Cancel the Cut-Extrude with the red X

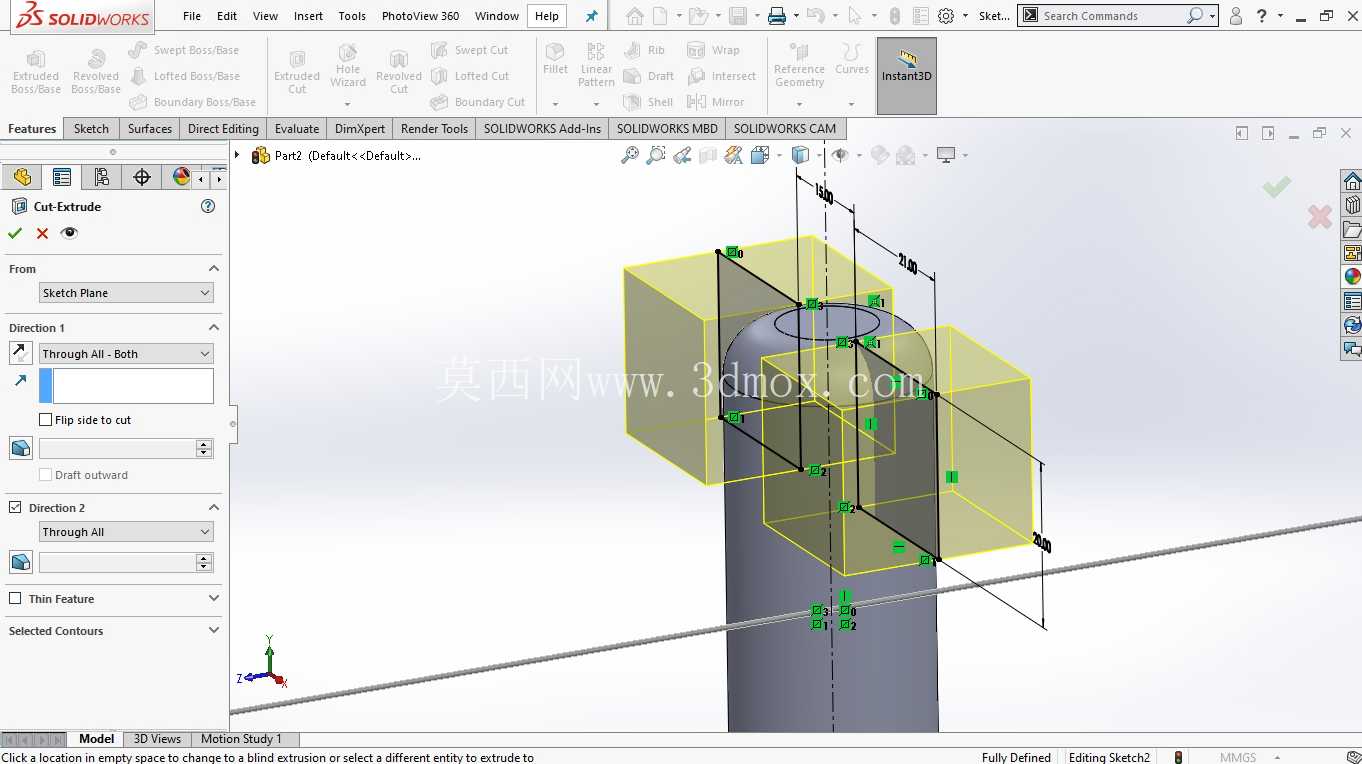42,233
